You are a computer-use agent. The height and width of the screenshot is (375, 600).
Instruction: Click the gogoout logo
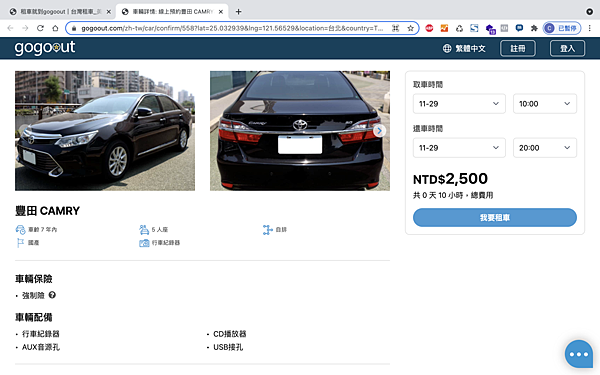coord(45,48)
